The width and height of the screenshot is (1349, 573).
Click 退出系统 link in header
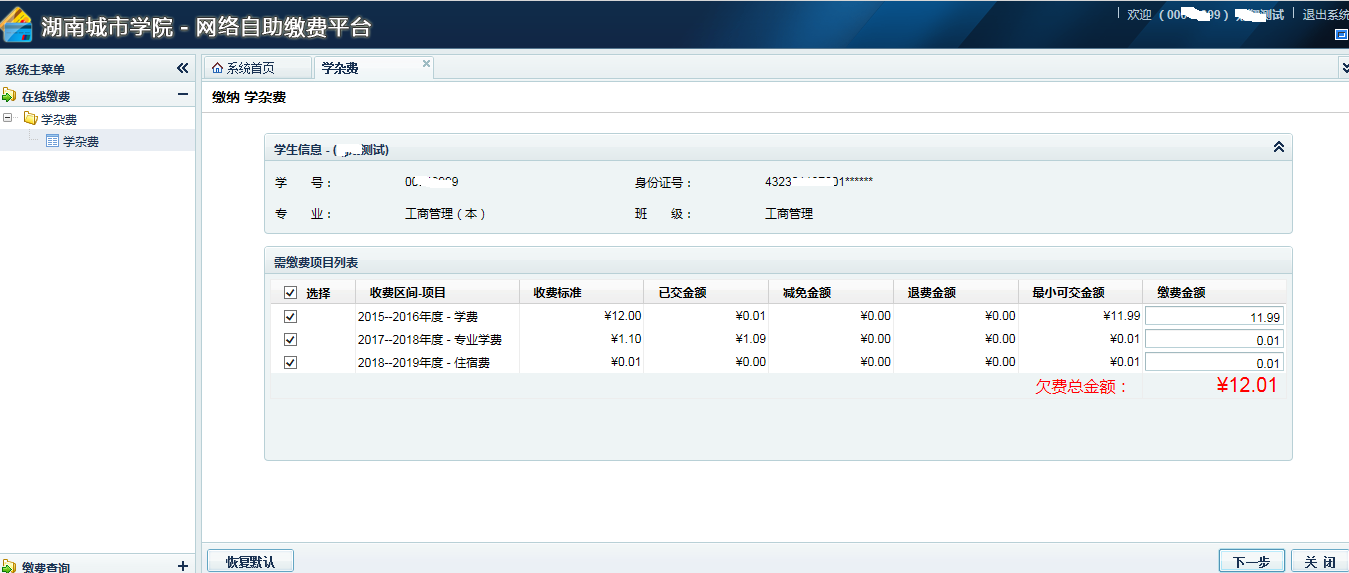click(x=1324, y=15)
